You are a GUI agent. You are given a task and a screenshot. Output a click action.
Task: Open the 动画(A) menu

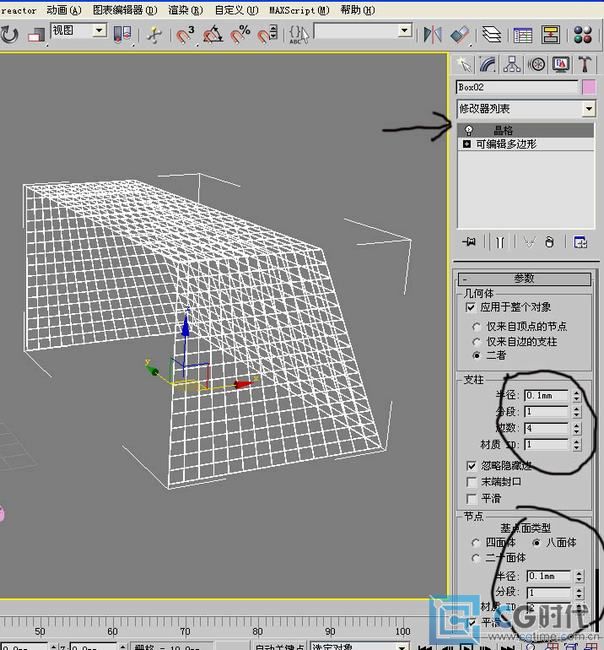pos(64,10)
